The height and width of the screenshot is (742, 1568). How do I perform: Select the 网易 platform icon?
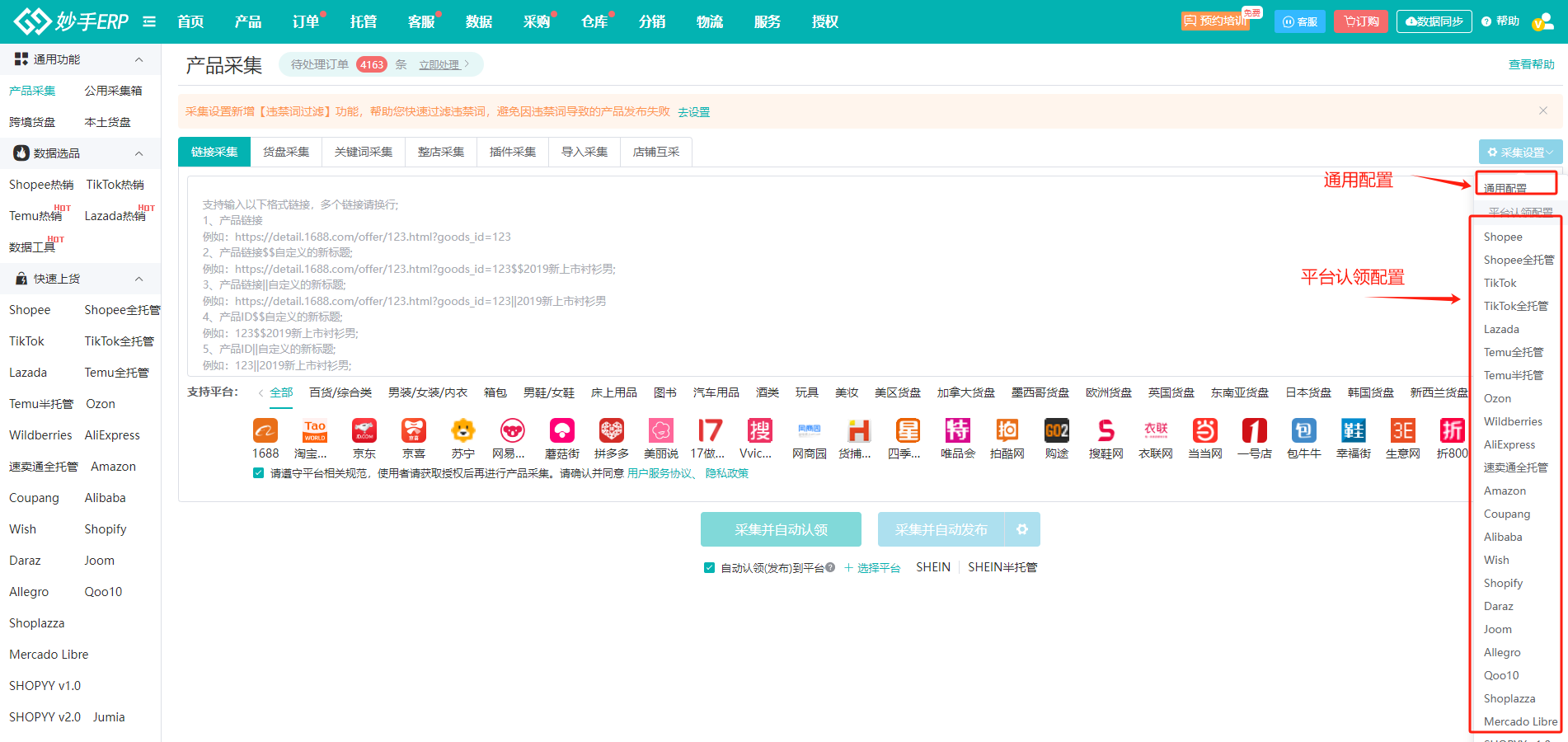tap(513, 430)
